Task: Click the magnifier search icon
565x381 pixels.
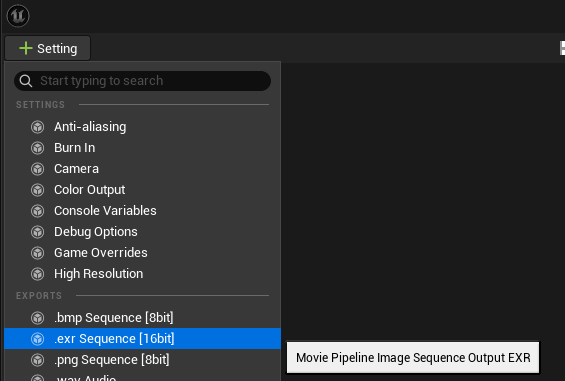Action: pos(26,81)
